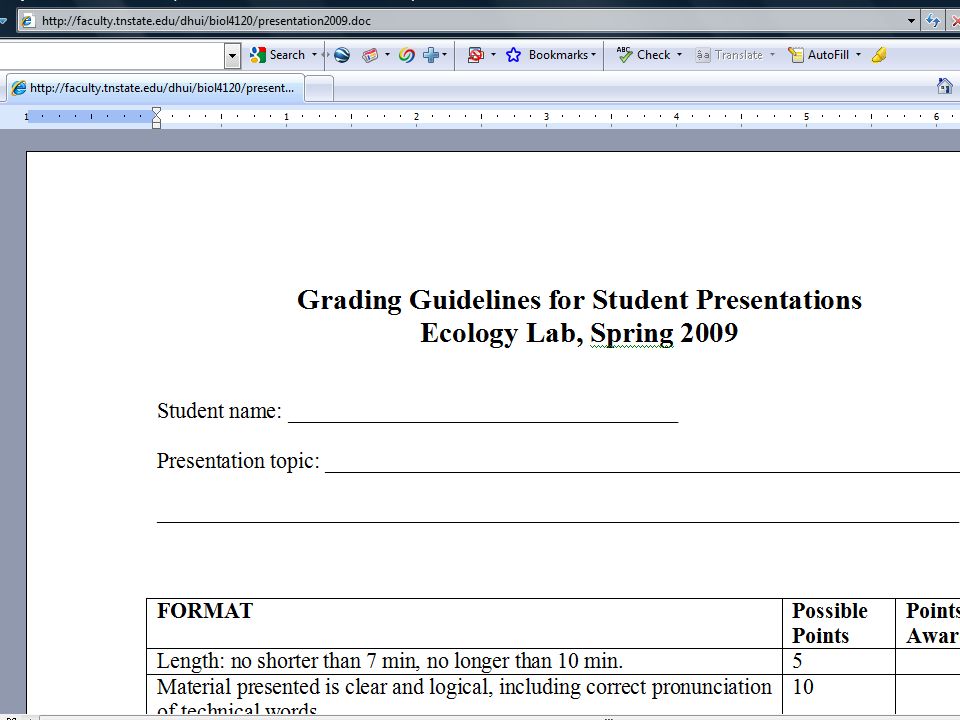Open the blue plus icon dropdown arrow
960x720 pixels.
tap(444, 55)
